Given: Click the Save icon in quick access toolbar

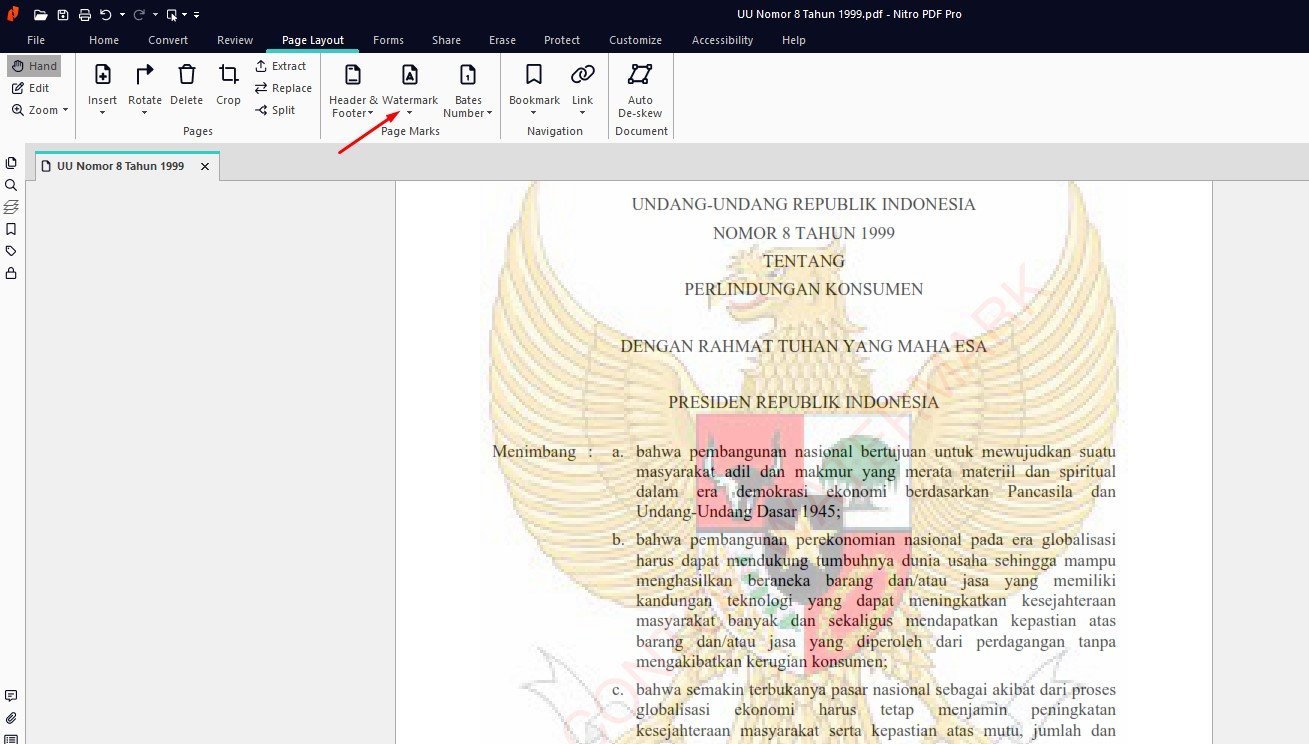Looking at the screenshot, I should [63, 15].
